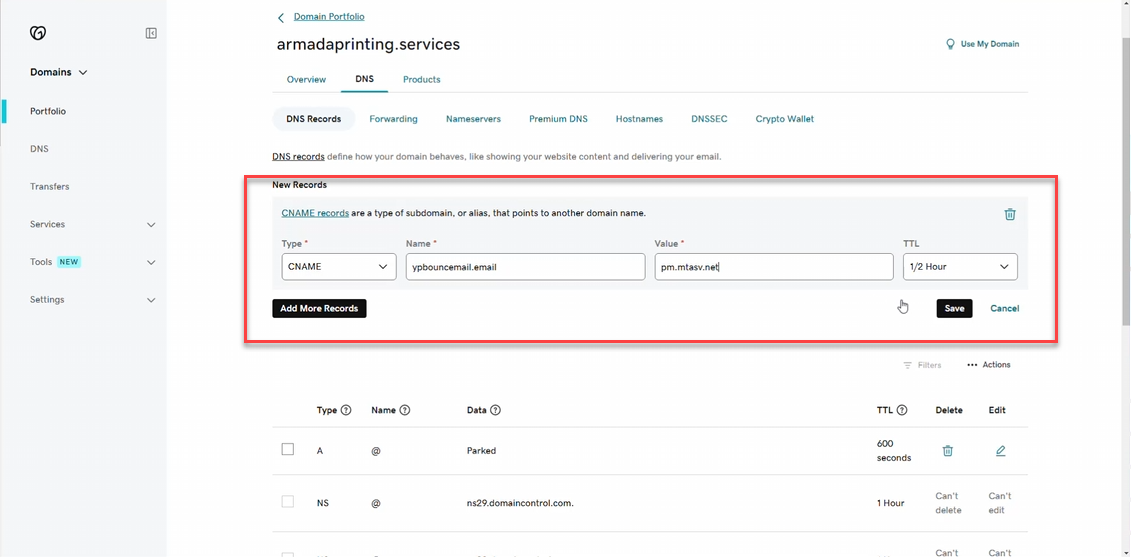Image resolution: width=1131 pixels, height=557 pixels.
Task: Open the Premium DNS sub-tab
Action: click(x=558, y=119)
